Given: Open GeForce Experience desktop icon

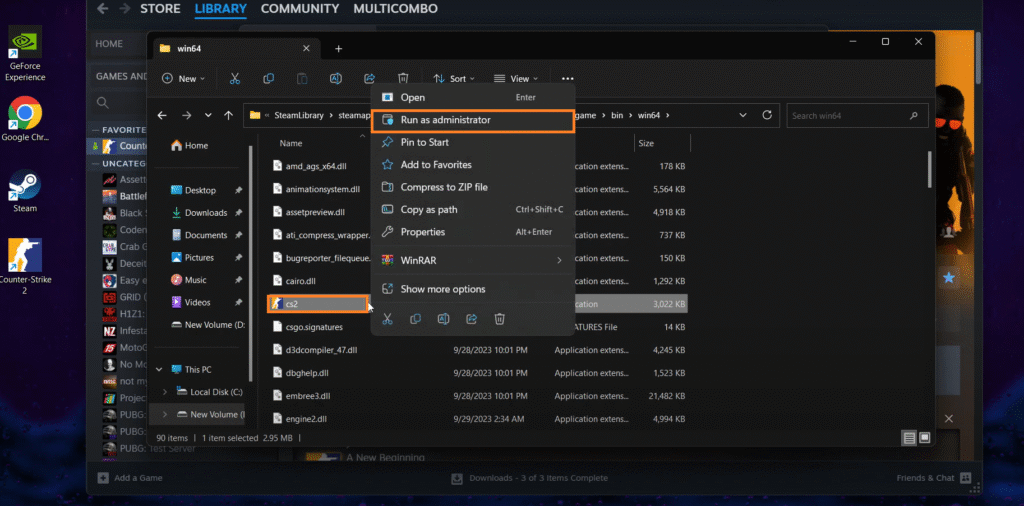Looking at the screenshot, I should point(25,54).
